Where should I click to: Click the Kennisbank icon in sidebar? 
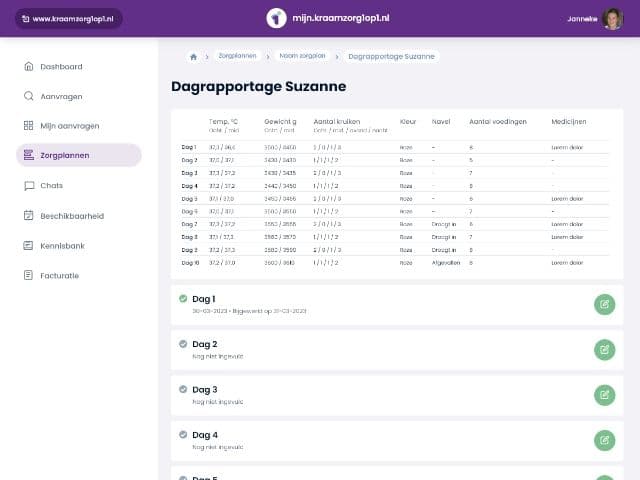click(x=29, y=245)
